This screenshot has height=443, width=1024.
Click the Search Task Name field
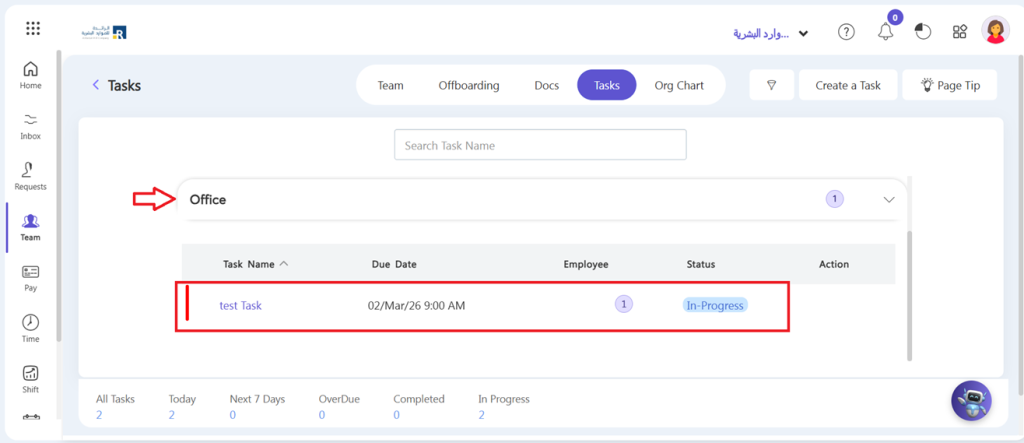540,145
